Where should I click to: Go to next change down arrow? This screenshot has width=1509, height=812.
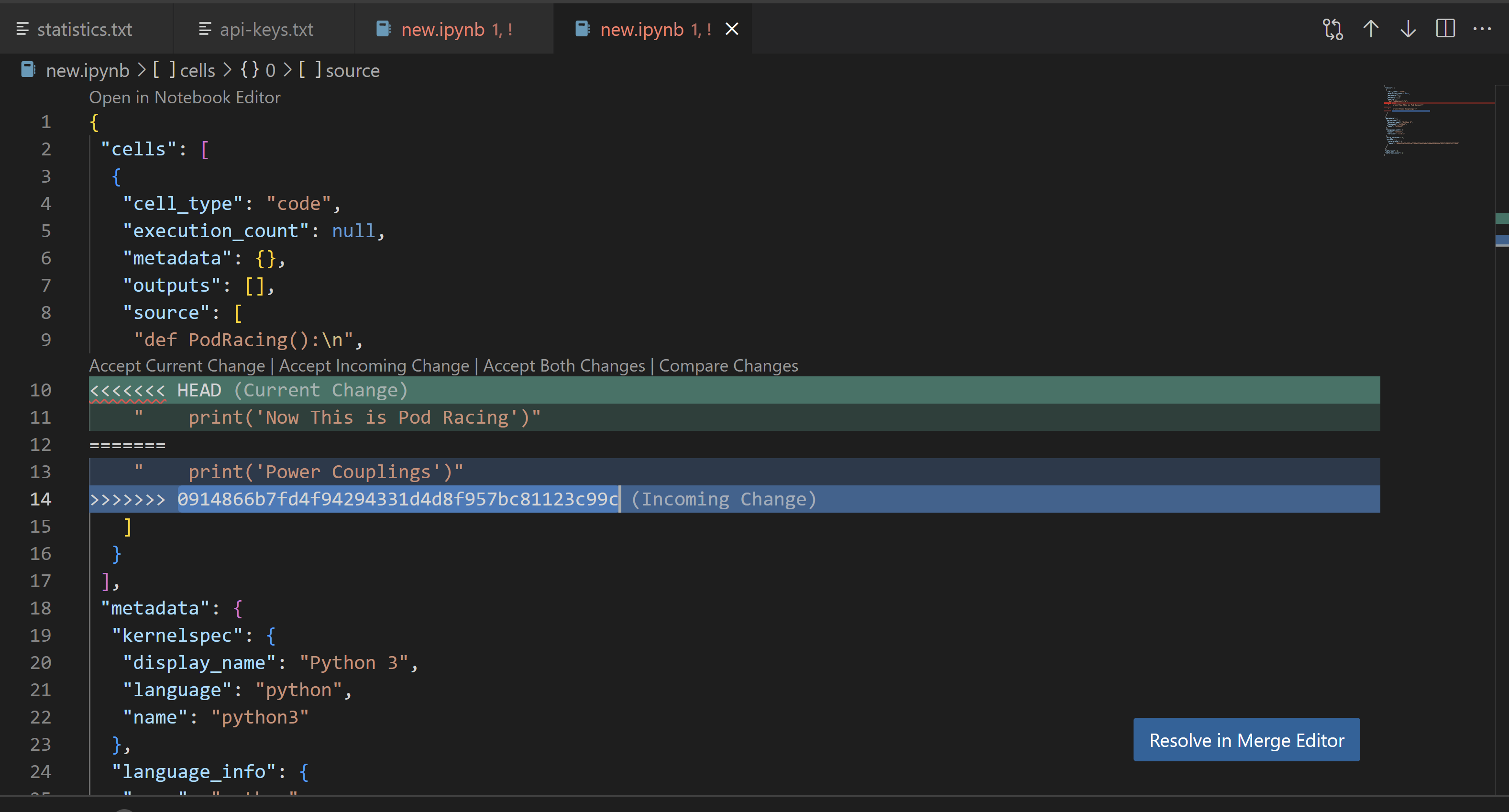[x=1408, y=29]
